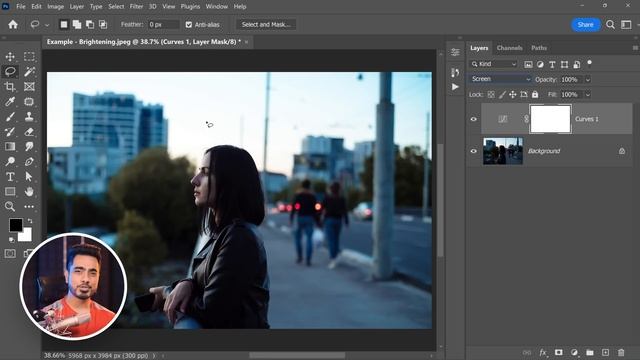Select the Crop tool
The height and width of the screenshot is (360, 640).
coord(10,87)
